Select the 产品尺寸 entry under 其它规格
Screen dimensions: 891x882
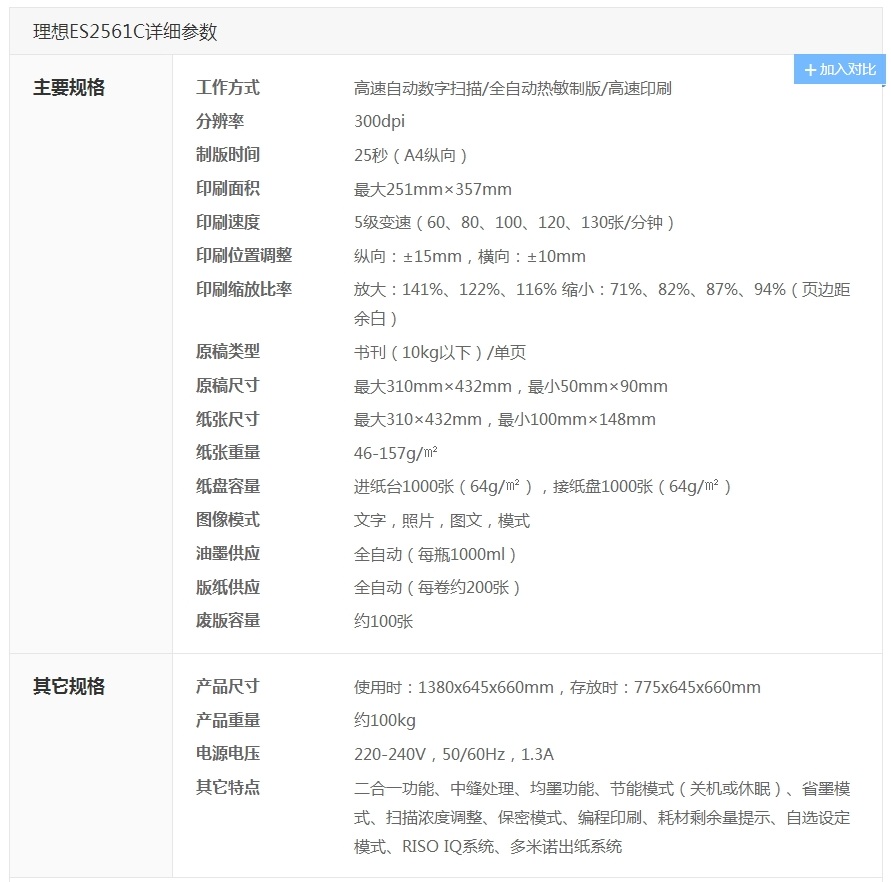227,688
